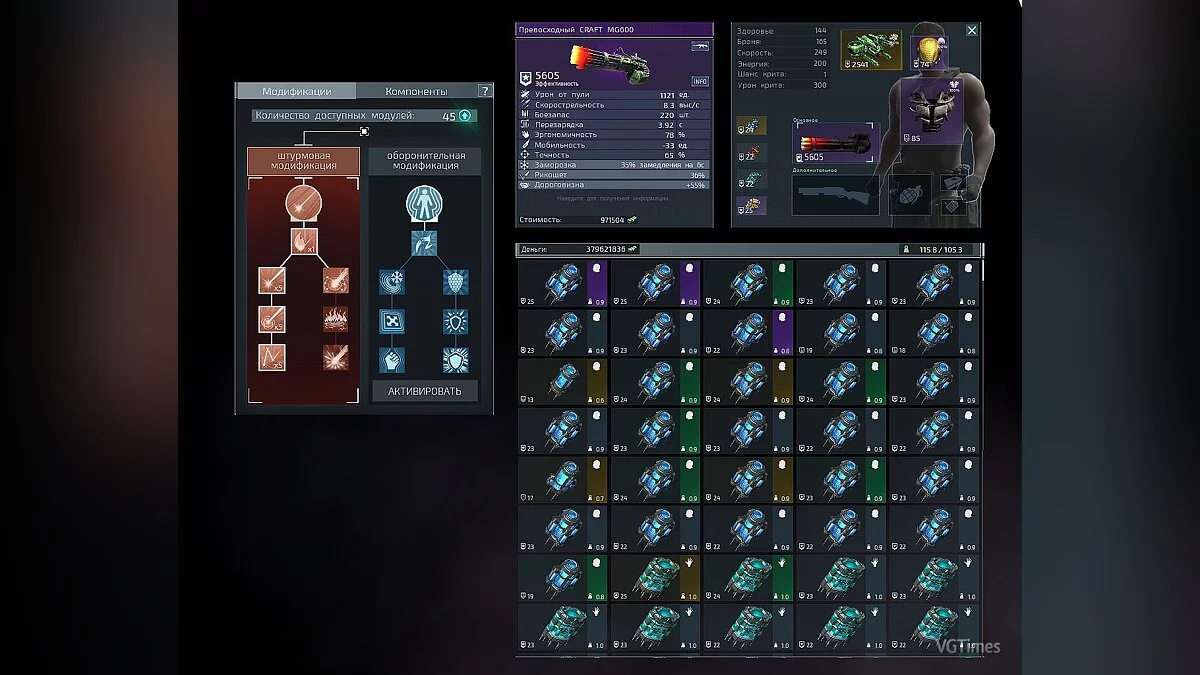Select the оборонительная модификация header
The image size is (1200, 675).
pos(425,161)
